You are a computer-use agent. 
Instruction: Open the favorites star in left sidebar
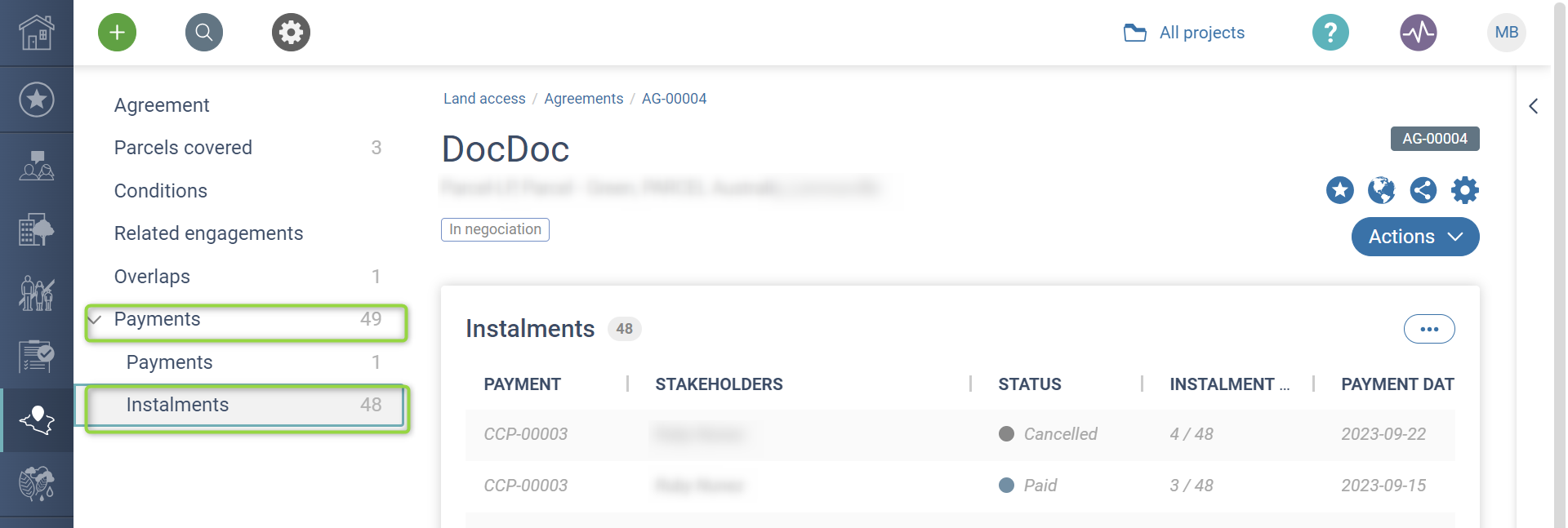point(37,100)
